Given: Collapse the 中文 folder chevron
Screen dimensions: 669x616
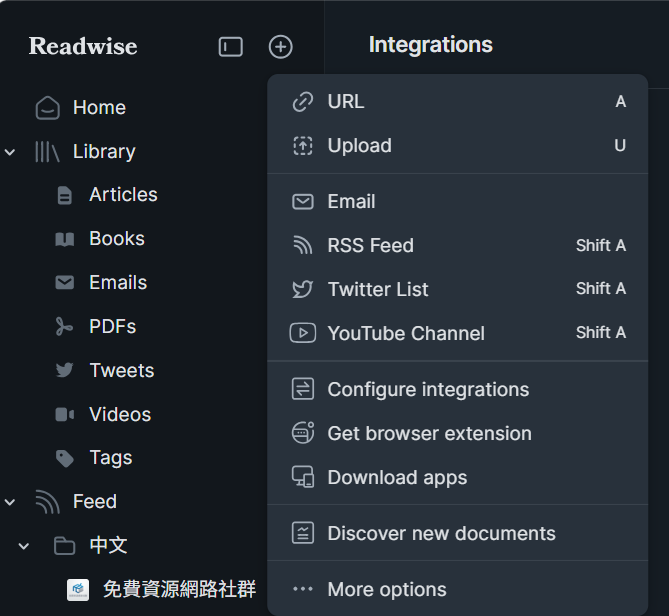Looking at the screenshot, I should (25, 546).
